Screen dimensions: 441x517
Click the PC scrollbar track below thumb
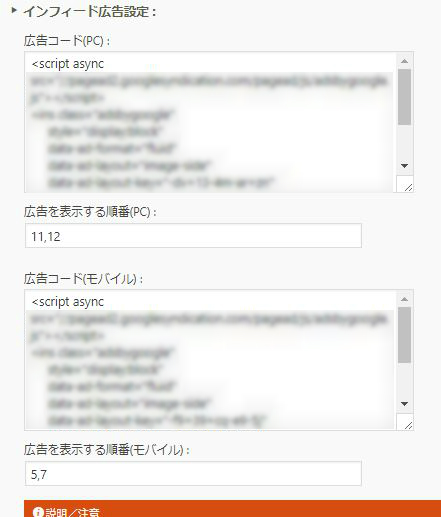coord(405,142)
